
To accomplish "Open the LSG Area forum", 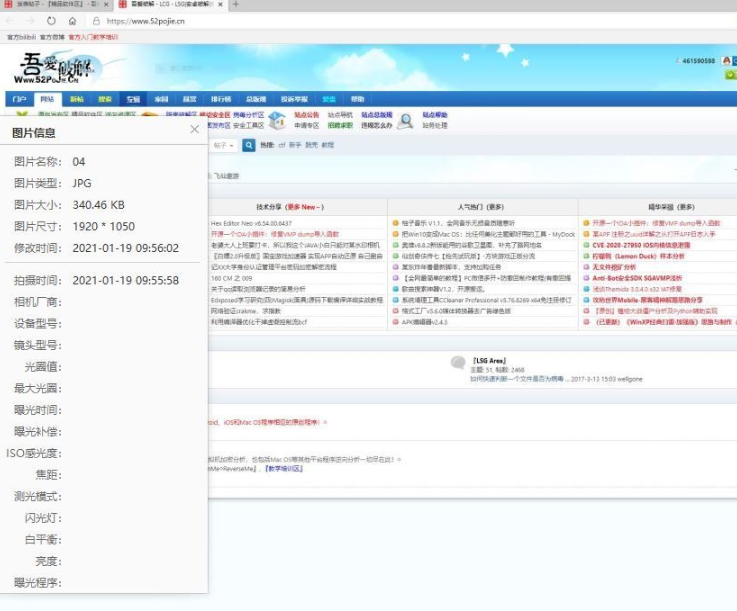I will click(489, 361).
